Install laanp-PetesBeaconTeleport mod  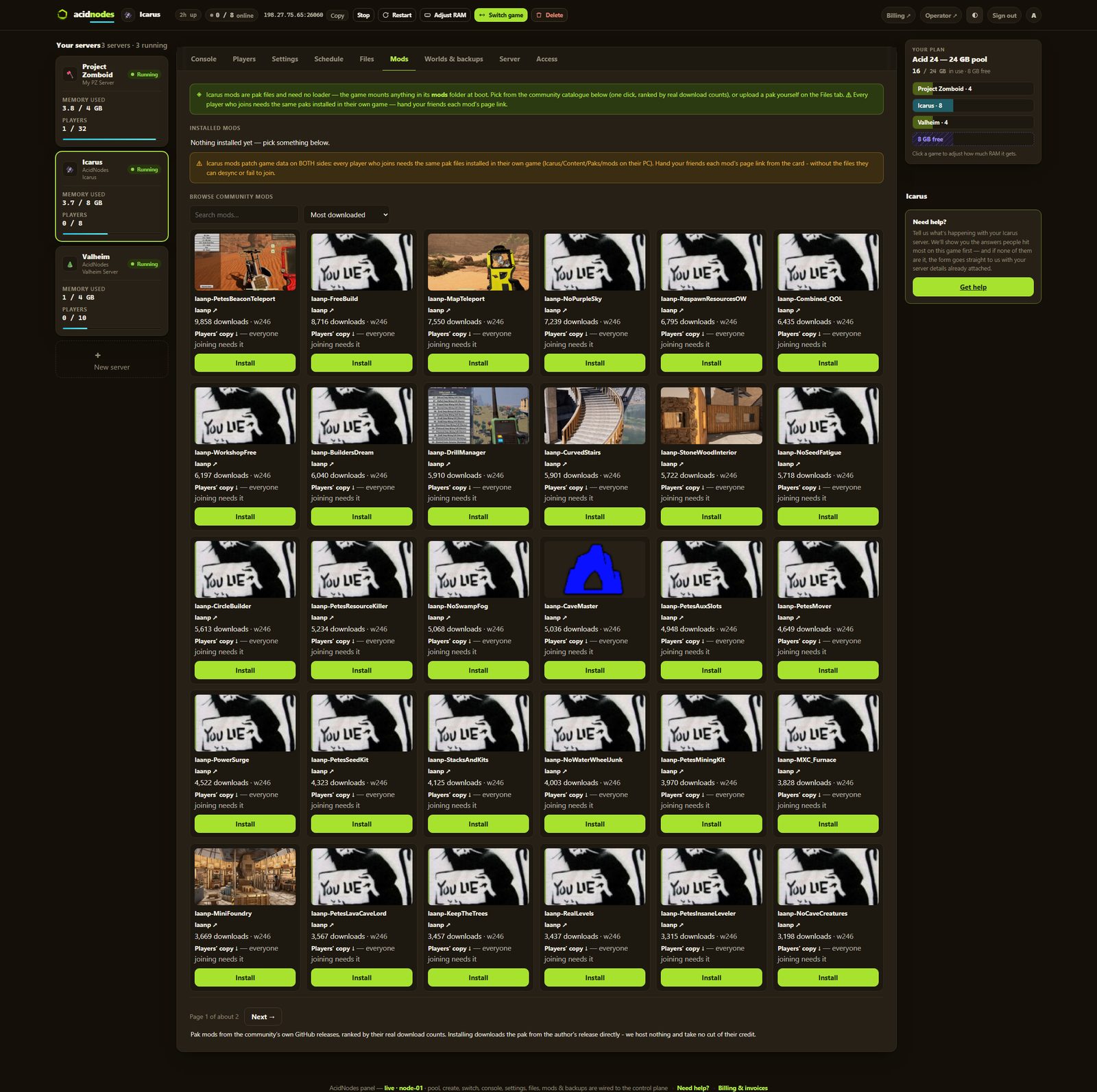click(x=245, y=363)
